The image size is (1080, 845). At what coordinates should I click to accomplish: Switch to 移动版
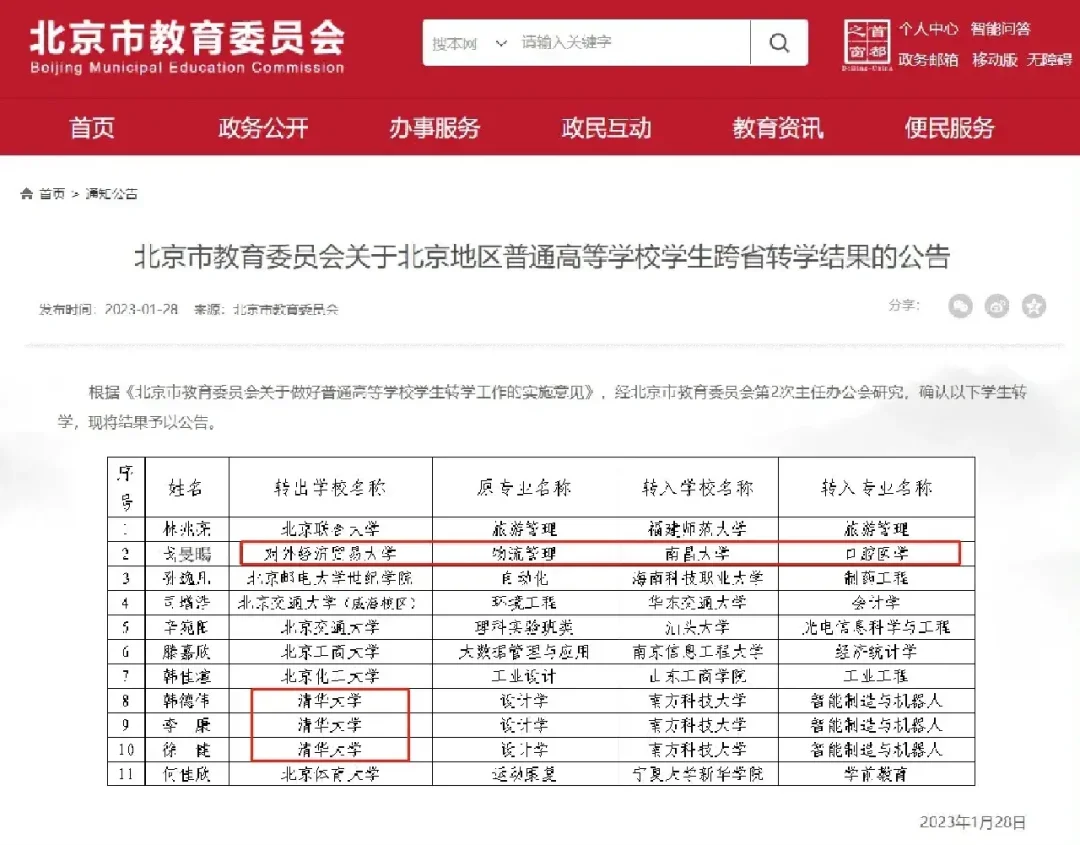tap(993, 60)
